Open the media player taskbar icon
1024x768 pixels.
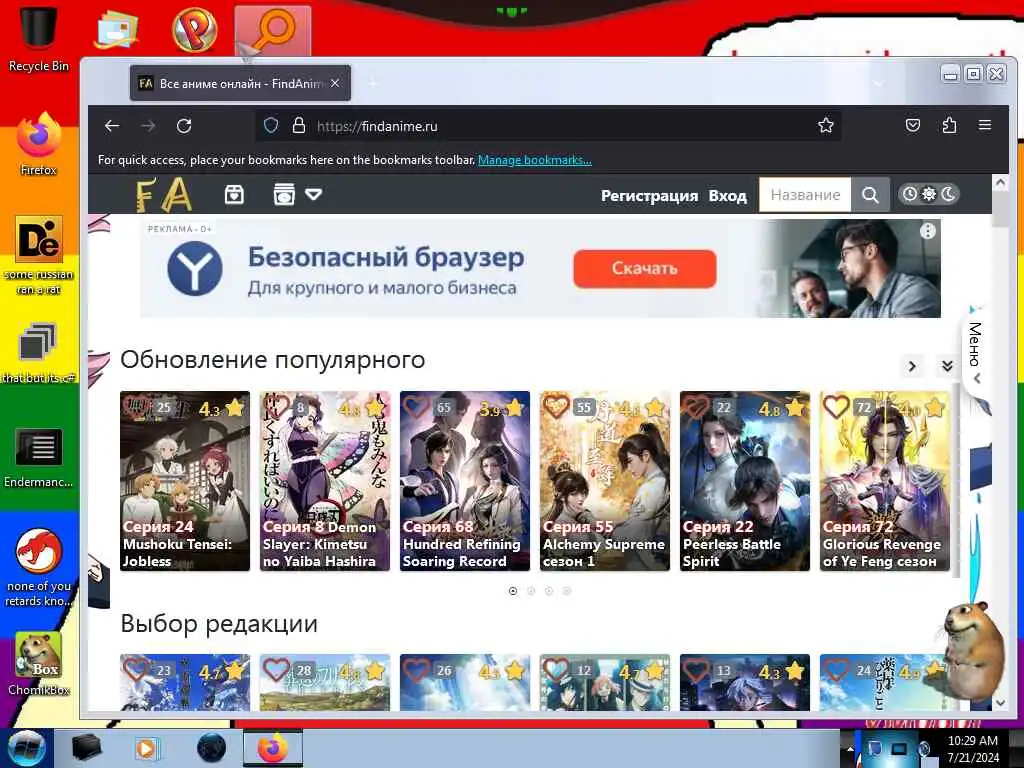point(146,748)
